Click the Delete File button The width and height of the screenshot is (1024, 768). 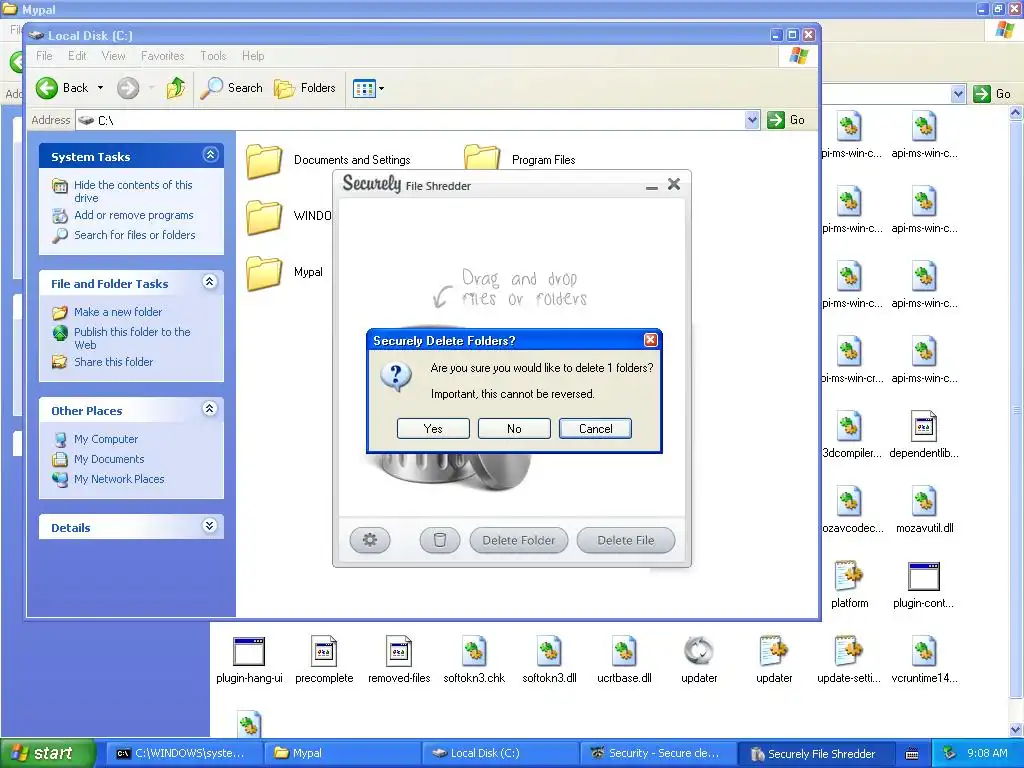tap(626, 540)
